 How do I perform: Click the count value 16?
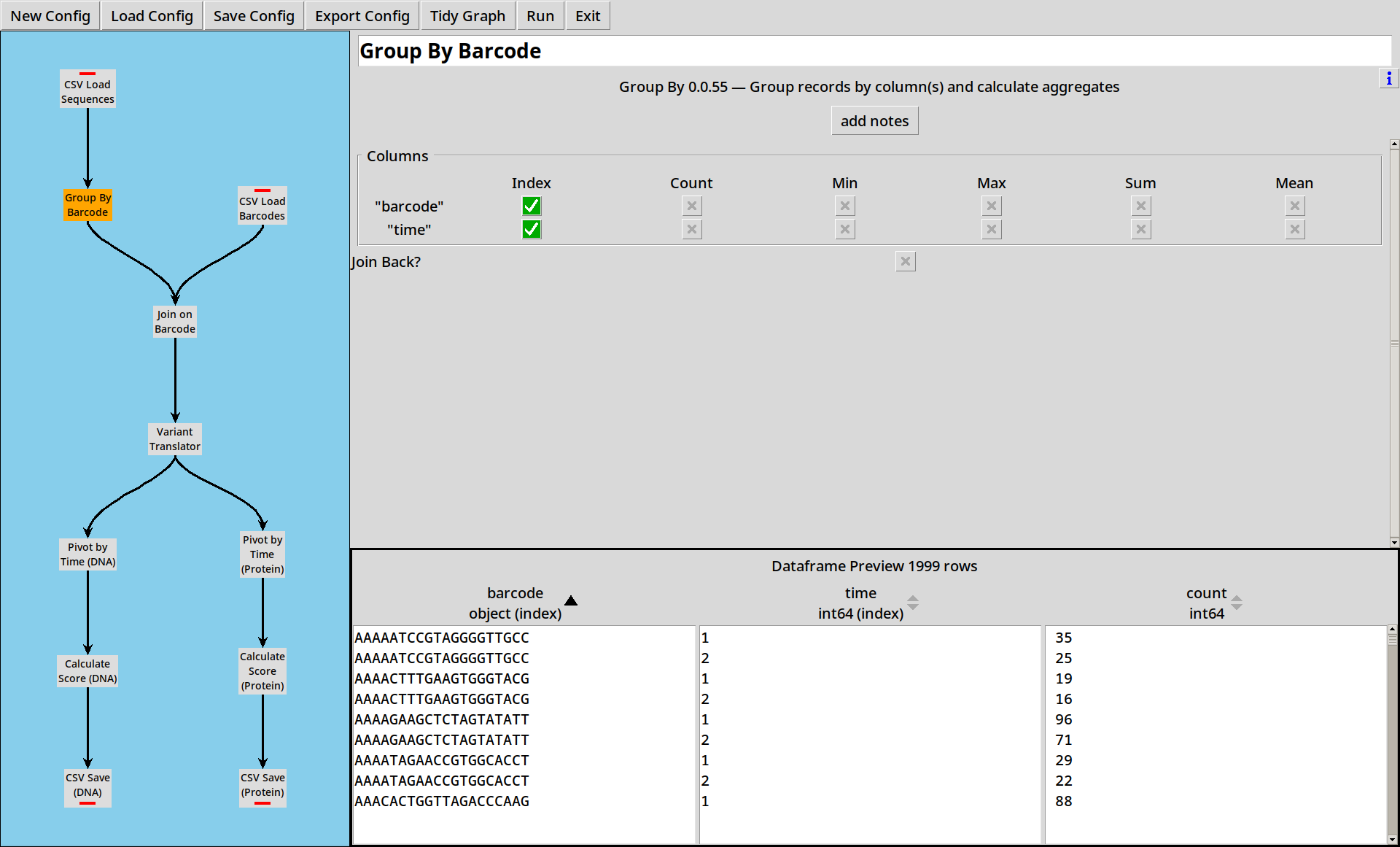pos(1064,699)
